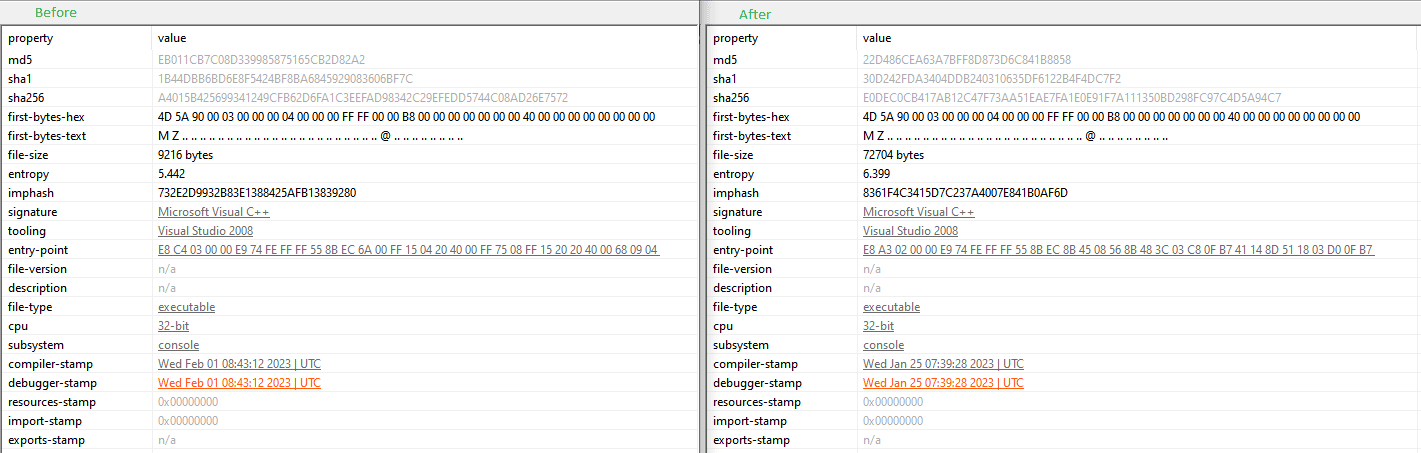The image size is (1421, 453).
Task: Select the md5 hash value in Before panel
Action: pos(261,60)
